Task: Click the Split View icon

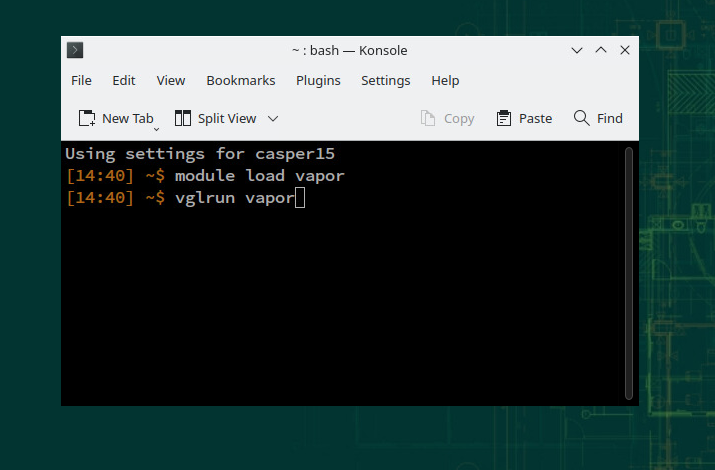Action: click(x=183, y=118)
